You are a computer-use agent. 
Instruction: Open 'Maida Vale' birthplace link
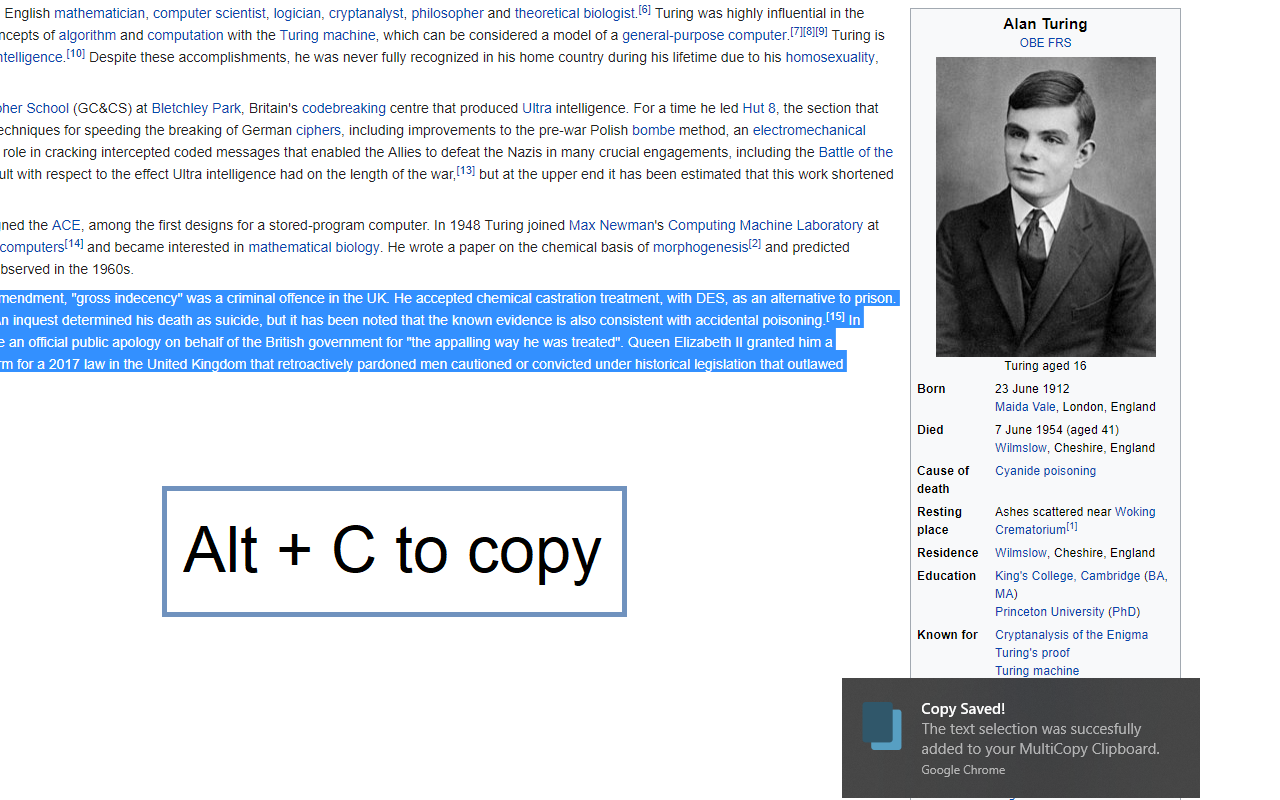pos(1025,407)
